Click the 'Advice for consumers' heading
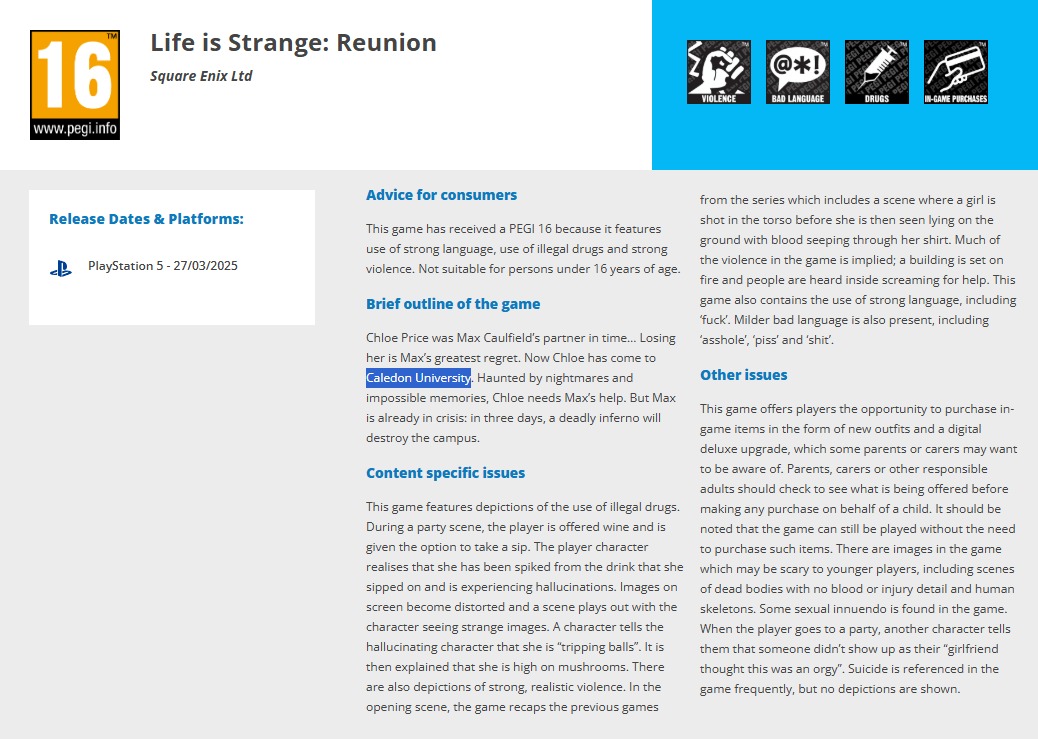The image size is (1038, 739). click(441, 195)
